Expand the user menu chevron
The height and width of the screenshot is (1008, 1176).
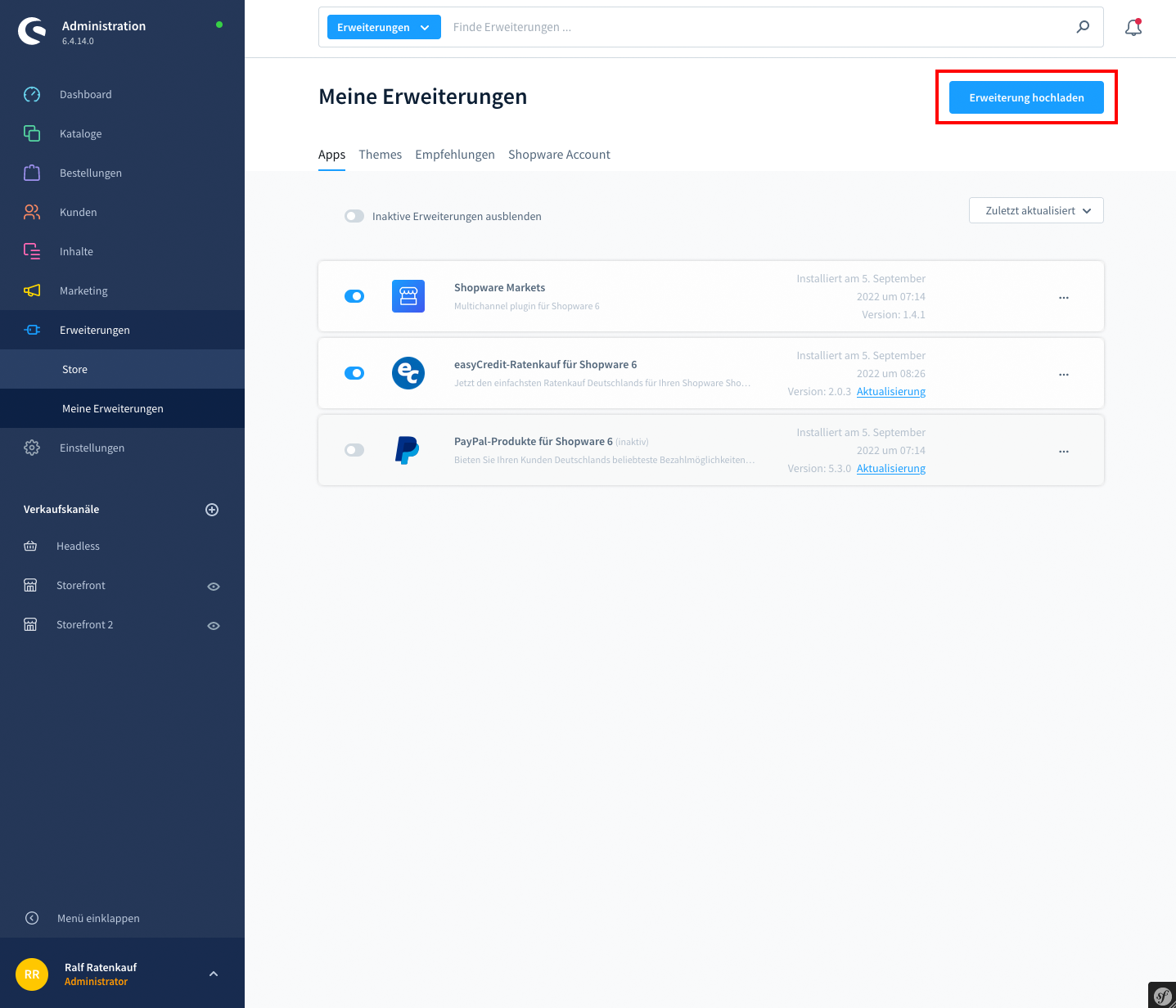point(214,974)
